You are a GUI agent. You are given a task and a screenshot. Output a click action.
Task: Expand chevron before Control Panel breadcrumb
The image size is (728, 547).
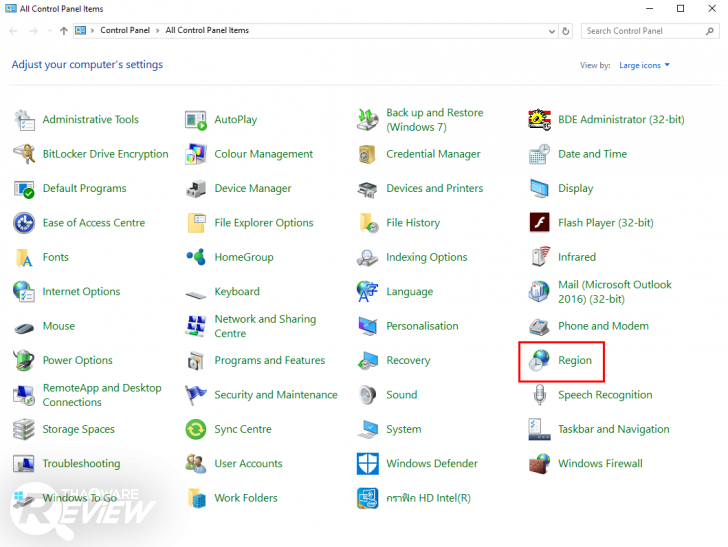click(92, 31)
